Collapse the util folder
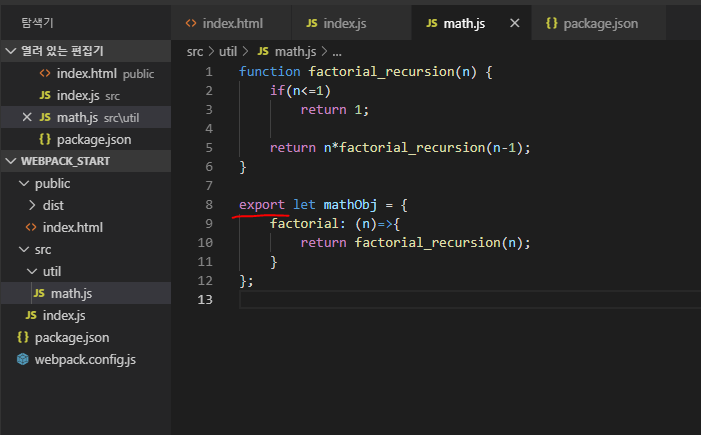This screenshot has width=701, height=435. tap(33, 271)
